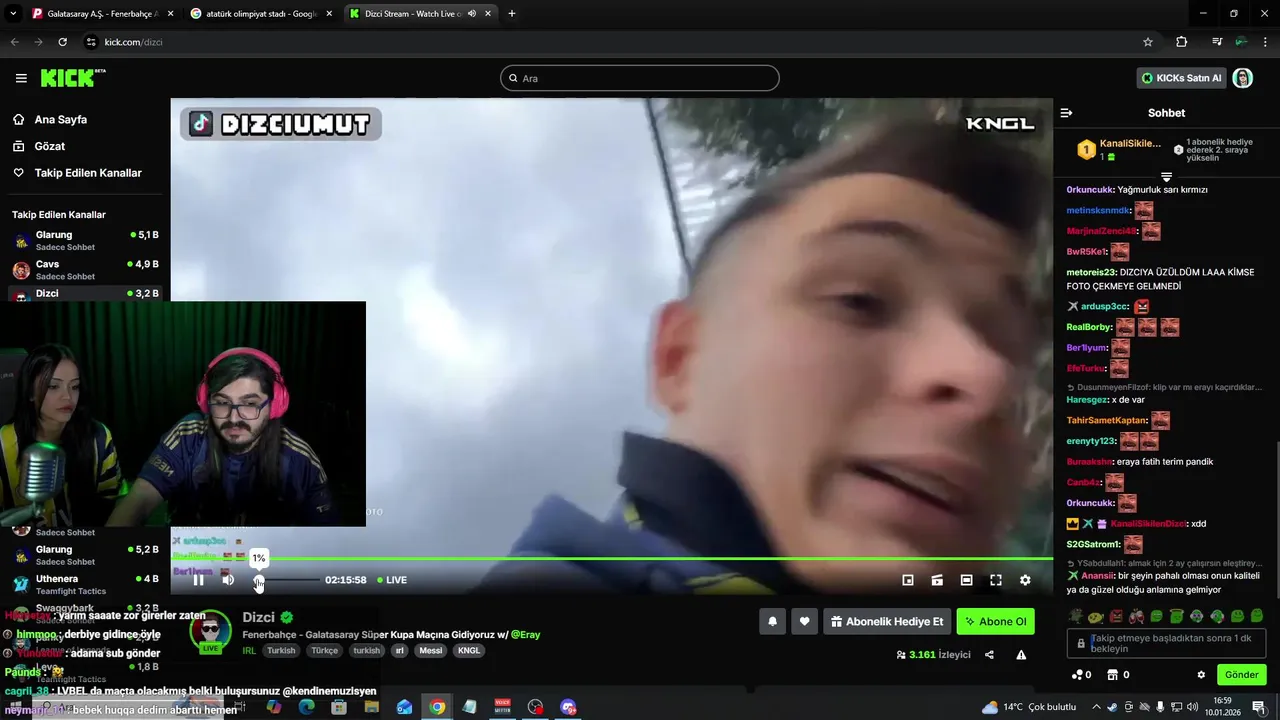Select the Dizci Stream browser tab
The height and width of the screenshot is (720, 1280).
point(420,14)
